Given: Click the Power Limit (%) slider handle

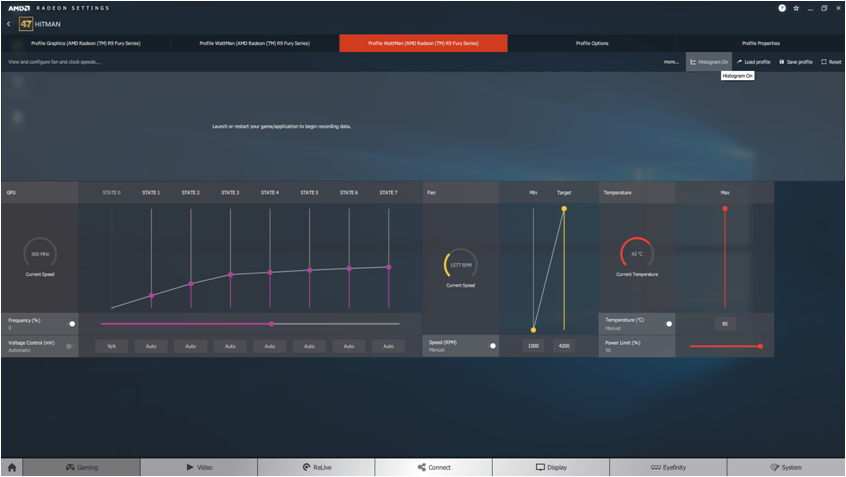Looking at the screenshot, I should click(760, 346).
